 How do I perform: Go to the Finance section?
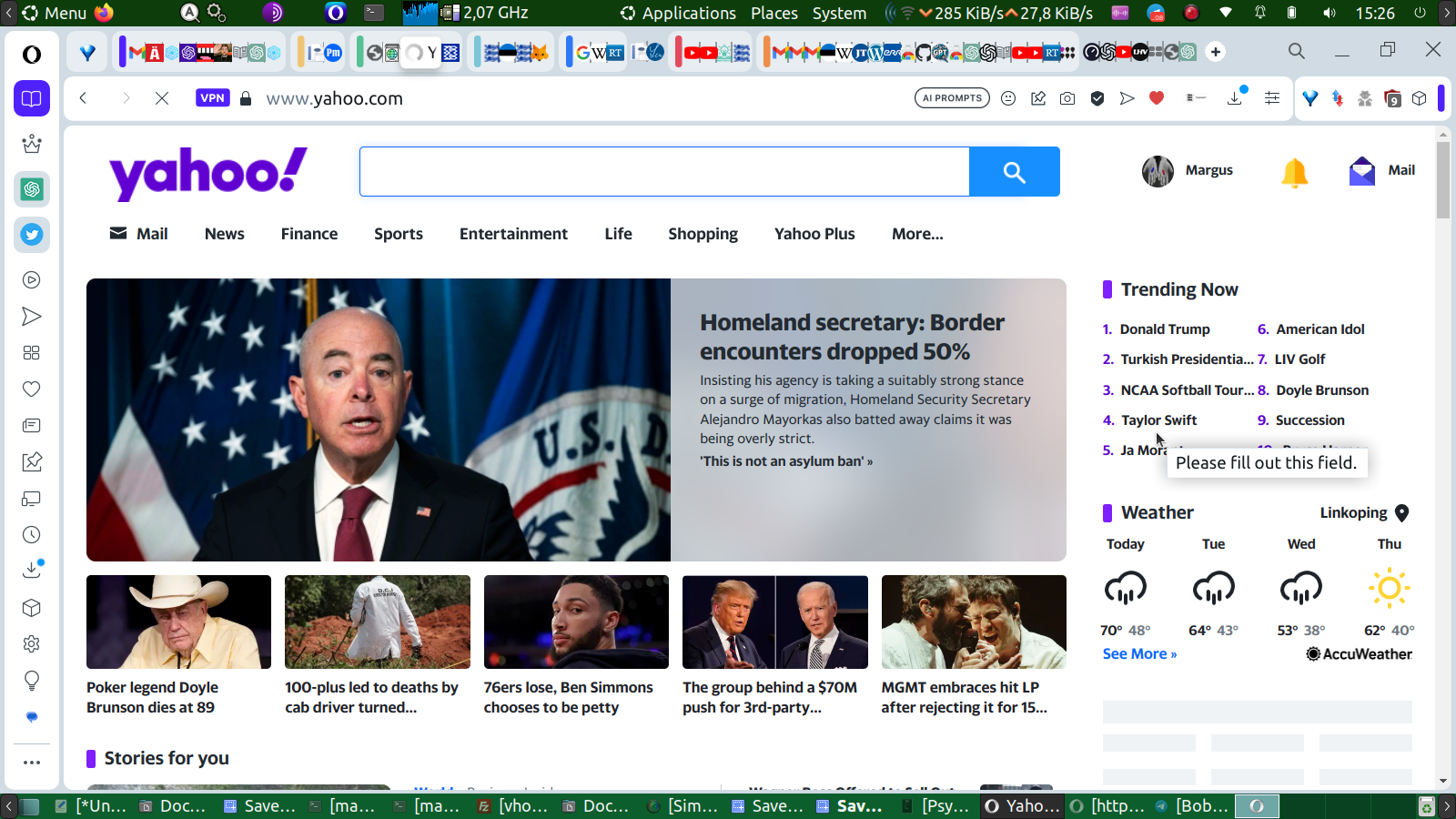coord(309,234)
